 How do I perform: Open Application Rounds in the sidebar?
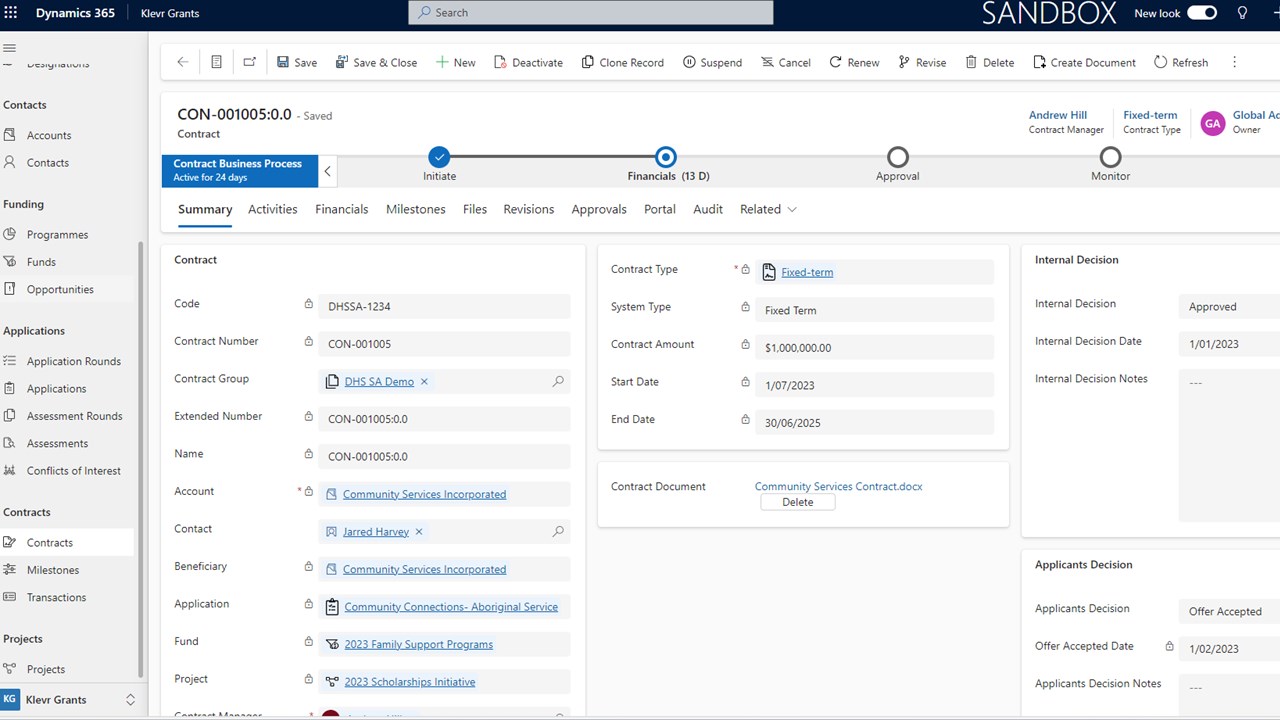tap(74, 361)
